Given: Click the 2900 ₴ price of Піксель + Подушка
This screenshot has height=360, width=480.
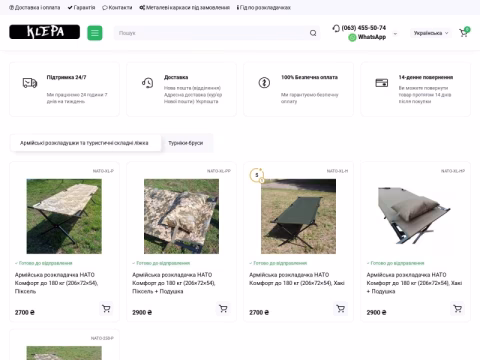Looking at the screenshot, I should click(142, 313).
